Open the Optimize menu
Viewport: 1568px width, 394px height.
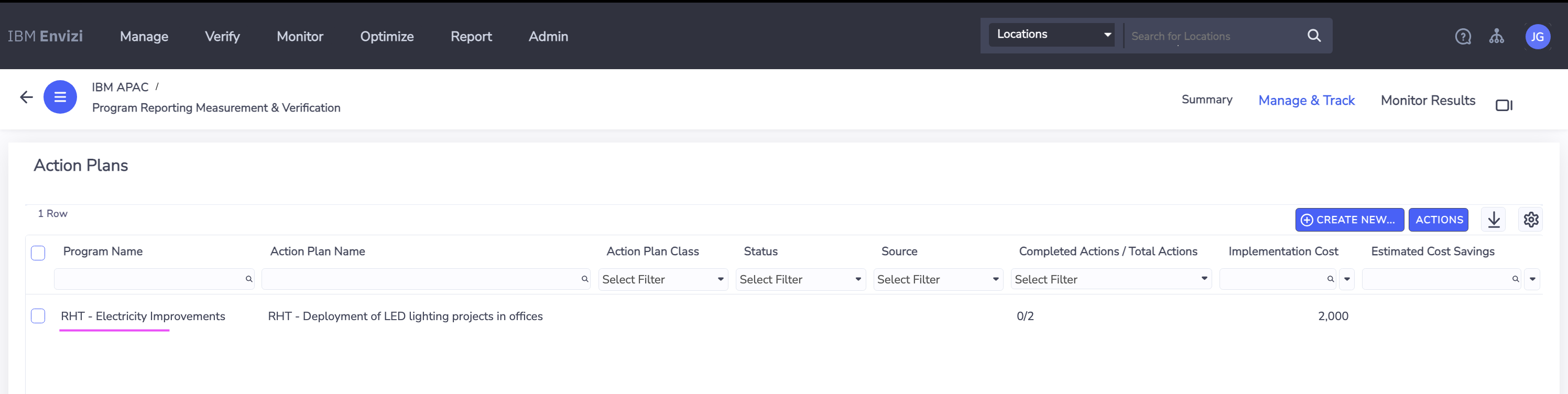tap(387, 37)
